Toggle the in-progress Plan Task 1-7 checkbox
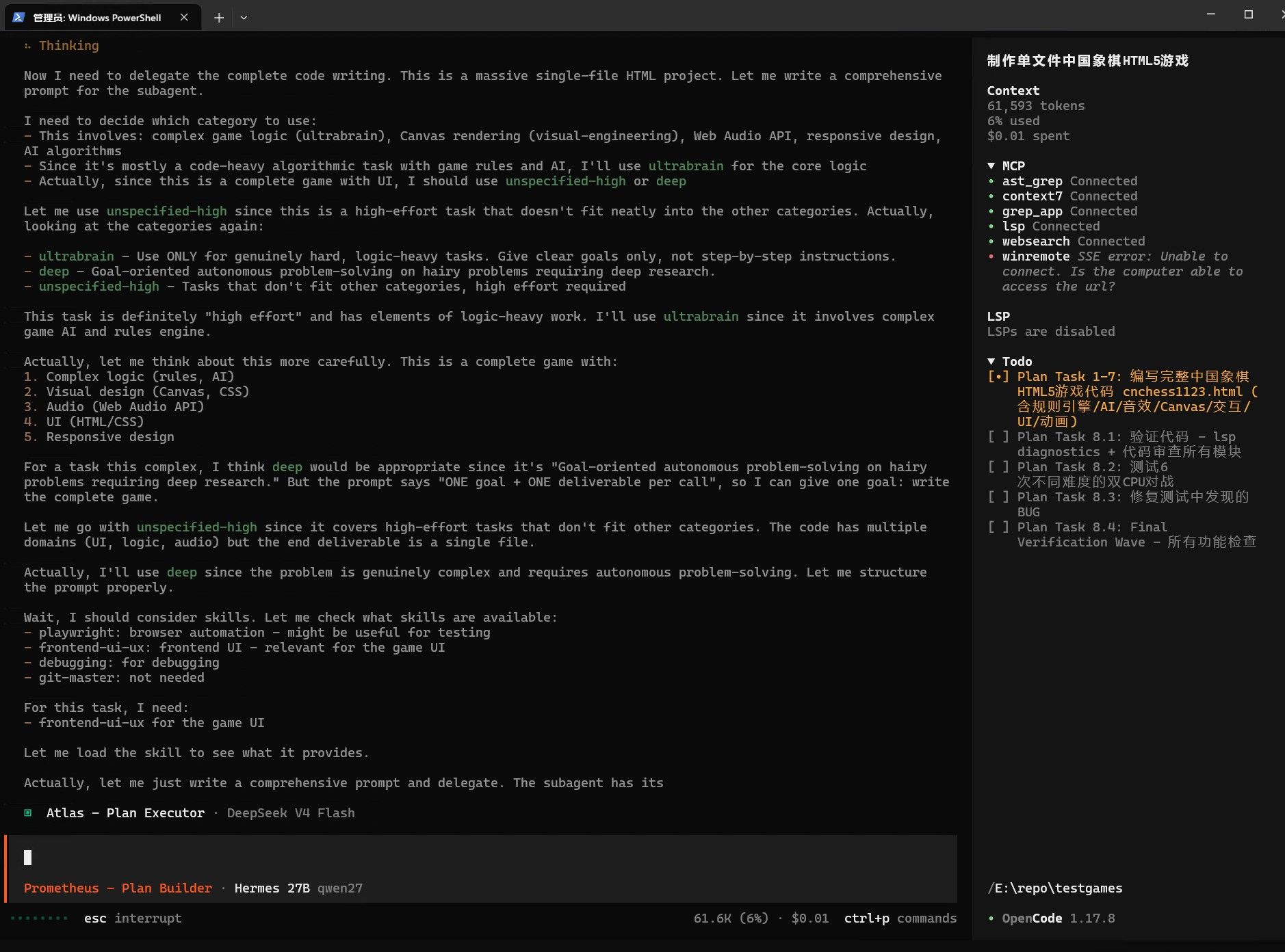Image resolution: width=1285 pixels, height=952 pixels. point(998,376)
